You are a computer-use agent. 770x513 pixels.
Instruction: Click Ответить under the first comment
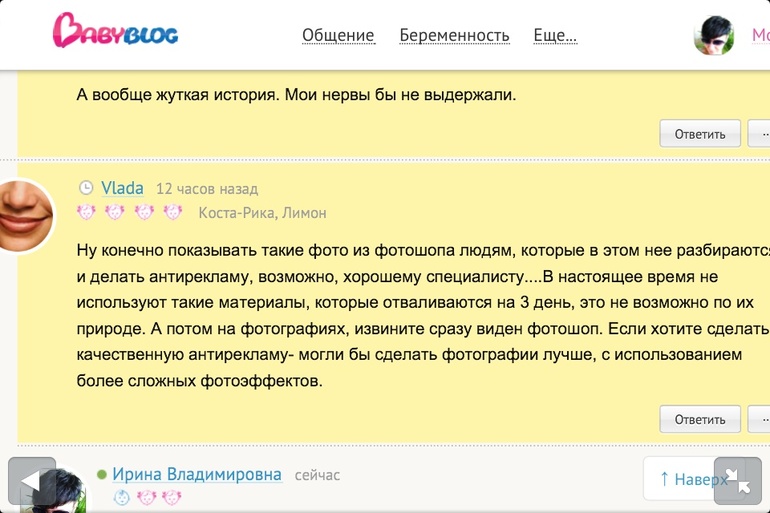pyautogui.click(x=700, y=133)
